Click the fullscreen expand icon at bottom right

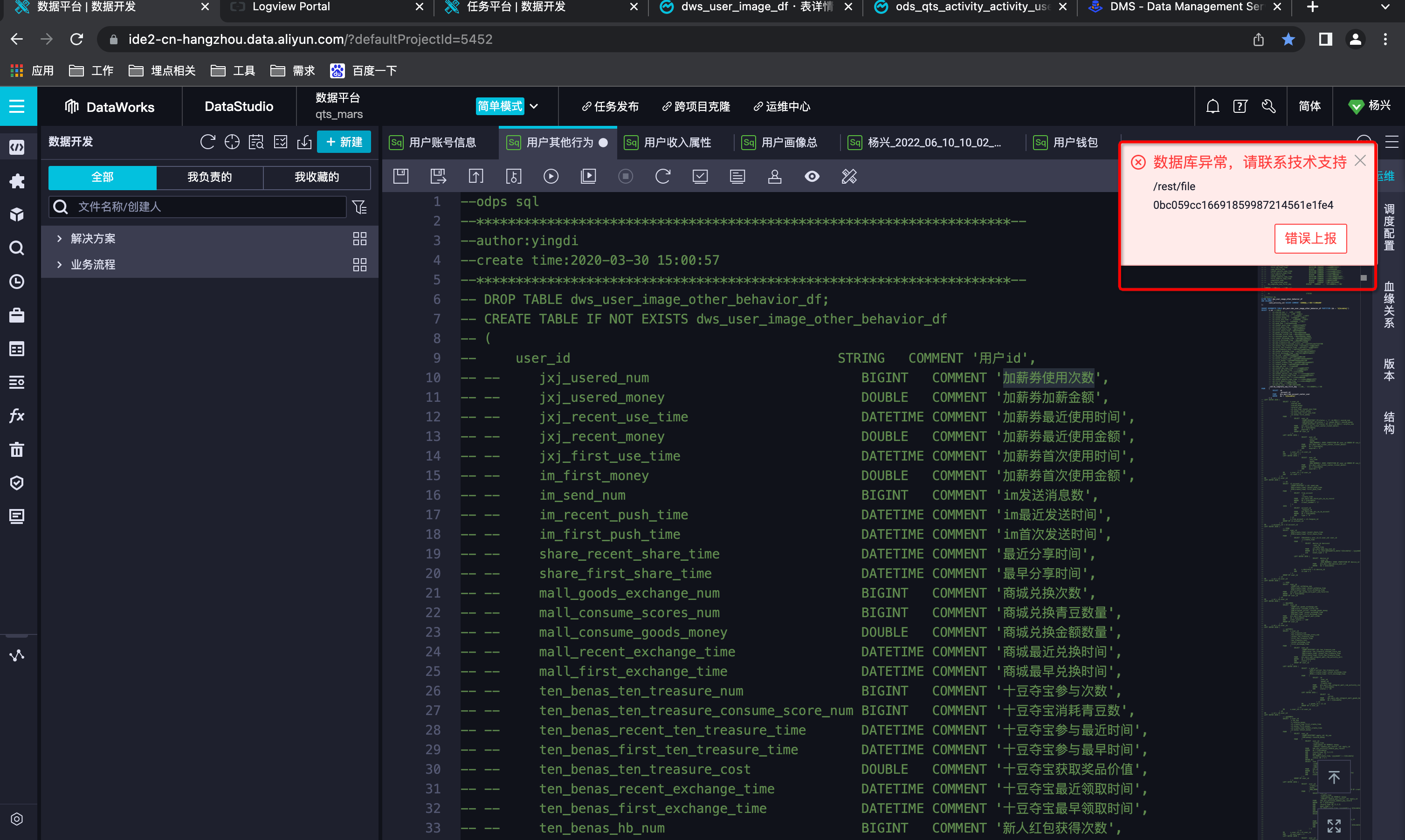pyautogui.click(x=1334, y=825)
